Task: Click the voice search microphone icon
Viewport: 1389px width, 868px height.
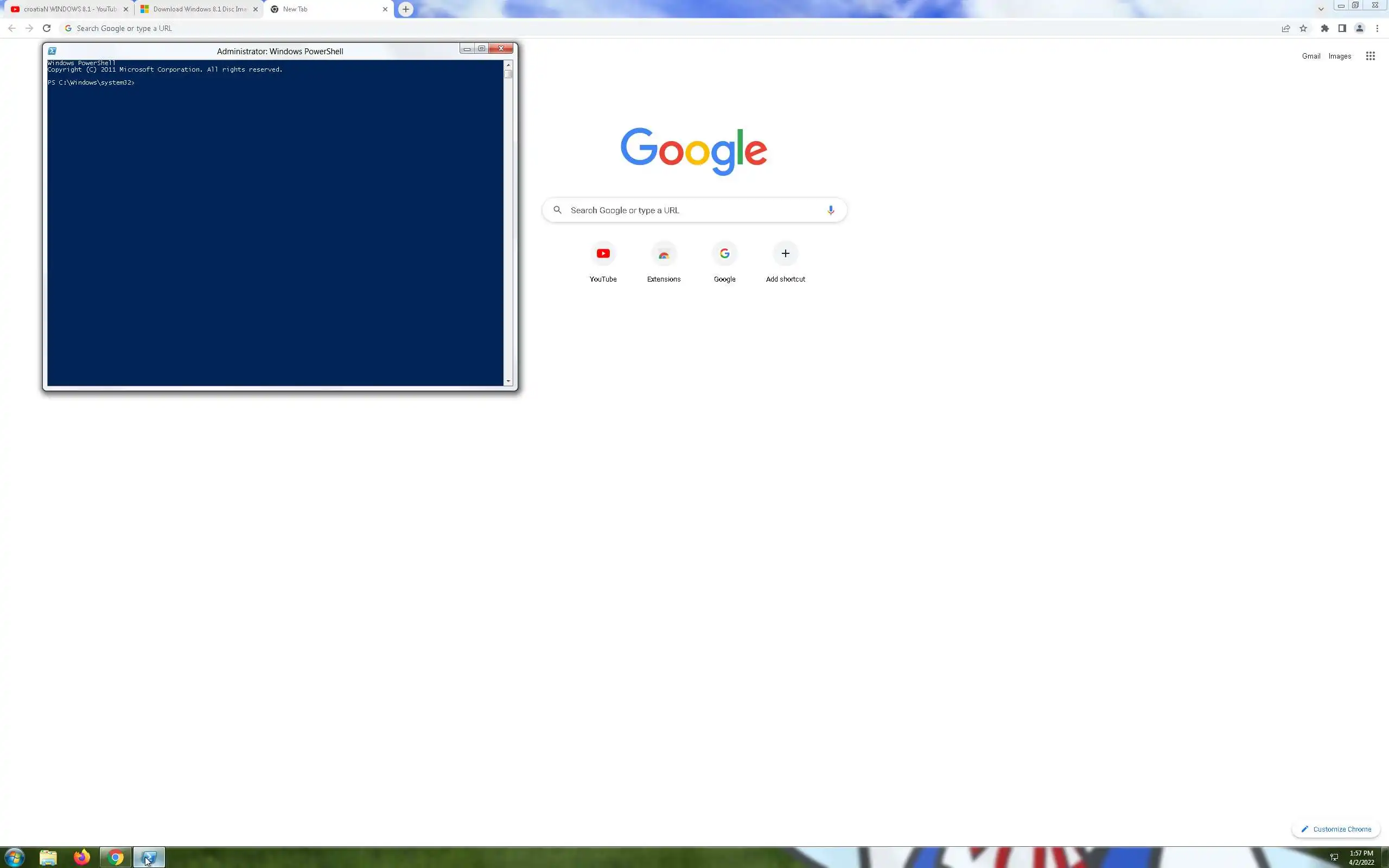Action: [x=830, y=210]
